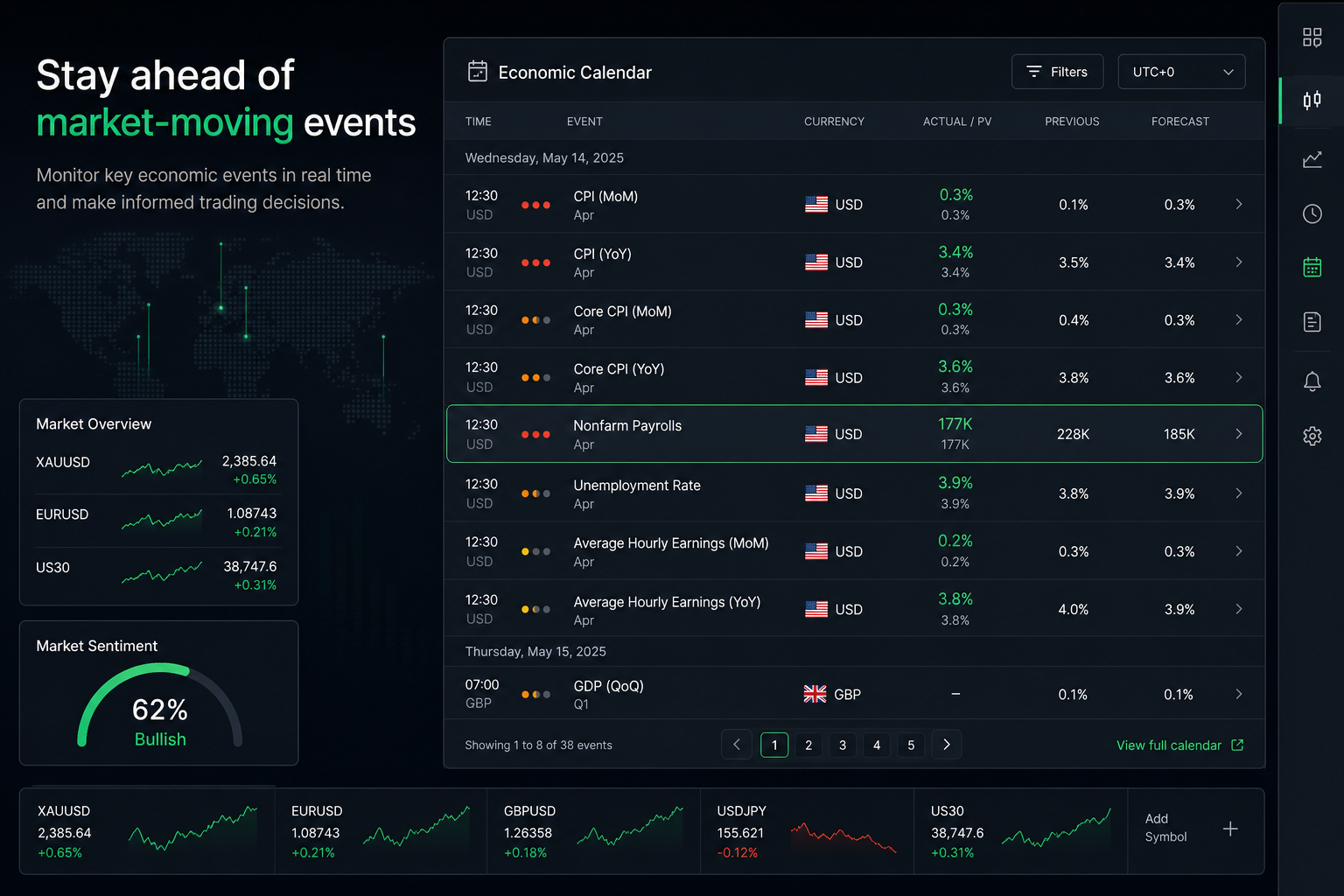Click Nonfarm Payrolls forecast value 185K
Viewport: 1344px width, 896px height.
click(1179, 434)
